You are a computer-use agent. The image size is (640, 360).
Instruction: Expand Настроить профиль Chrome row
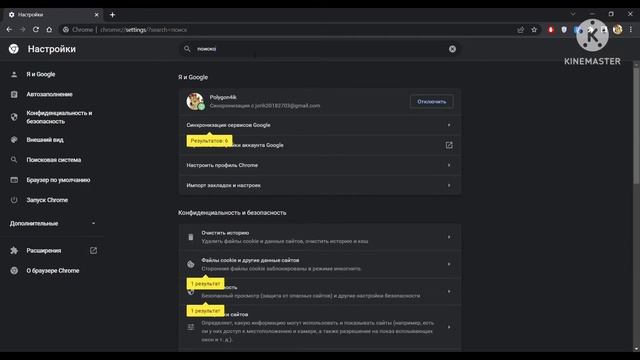pos(320,165)
